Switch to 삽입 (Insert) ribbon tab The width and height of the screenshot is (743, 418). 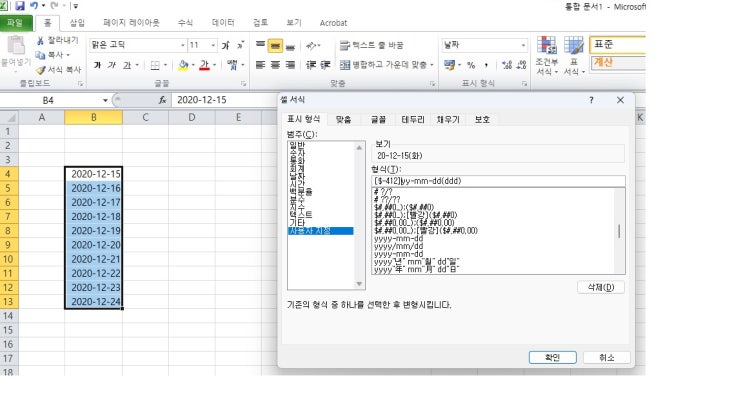click(77, 23)
